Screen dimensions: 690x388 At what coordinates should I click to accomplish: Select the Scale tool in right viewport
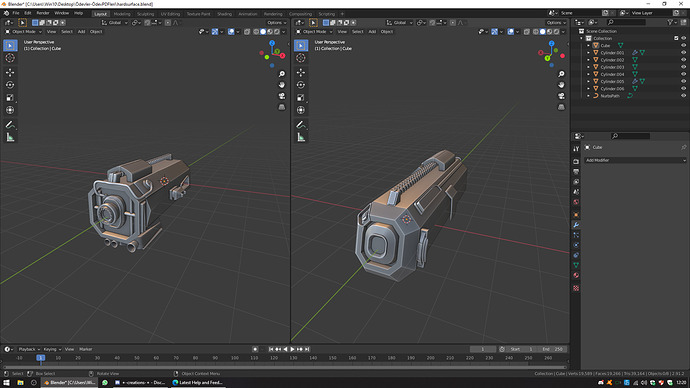[301, 98]
